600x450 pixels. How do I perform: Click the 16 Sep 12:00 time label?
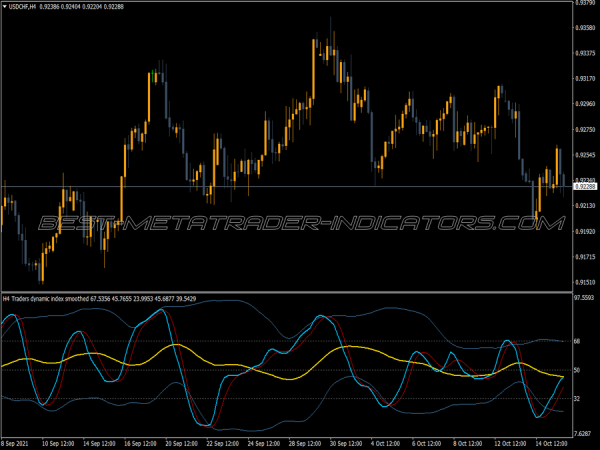click(x=140, y=444)
